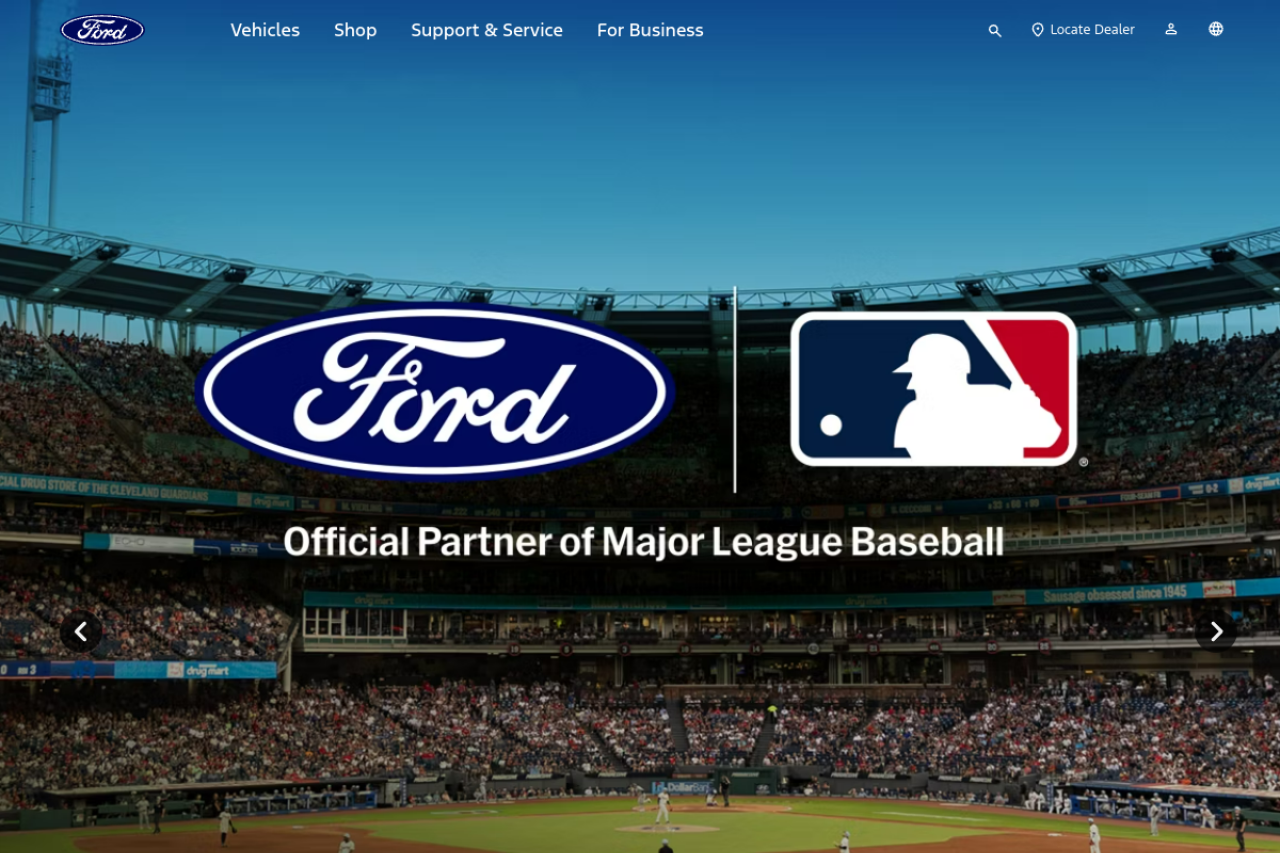Open the Shop menu
The image size is (1280, 853).
[x=355, y=30]
